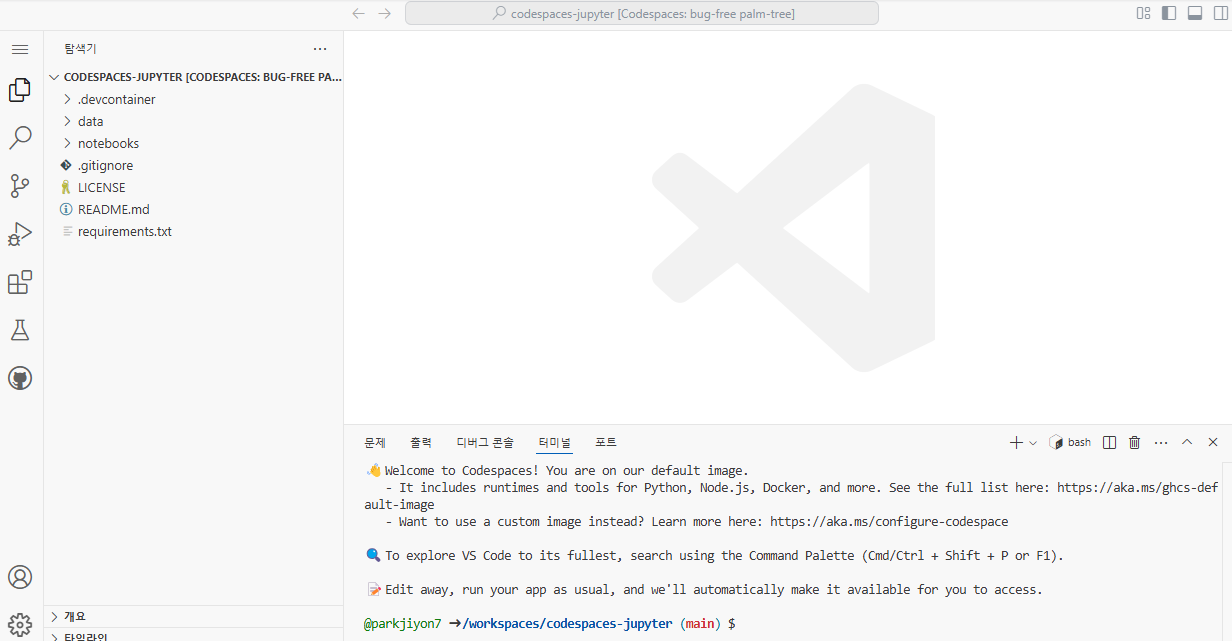Open the Run and Debug view
This screenshot has height=641, width=1232.
20,234
